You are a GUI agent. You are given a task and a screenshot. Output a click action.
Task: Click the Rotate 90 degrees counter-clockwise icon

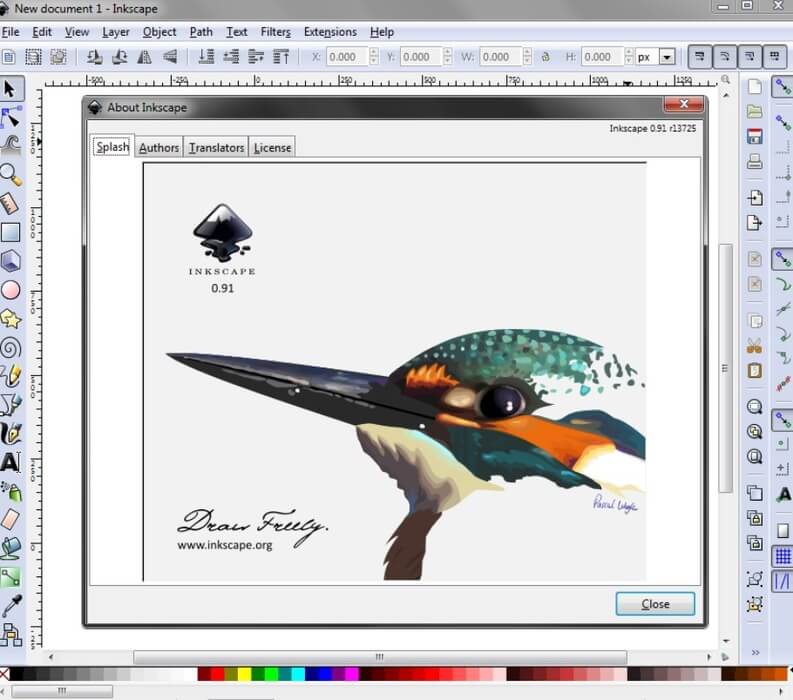[95, 57]
